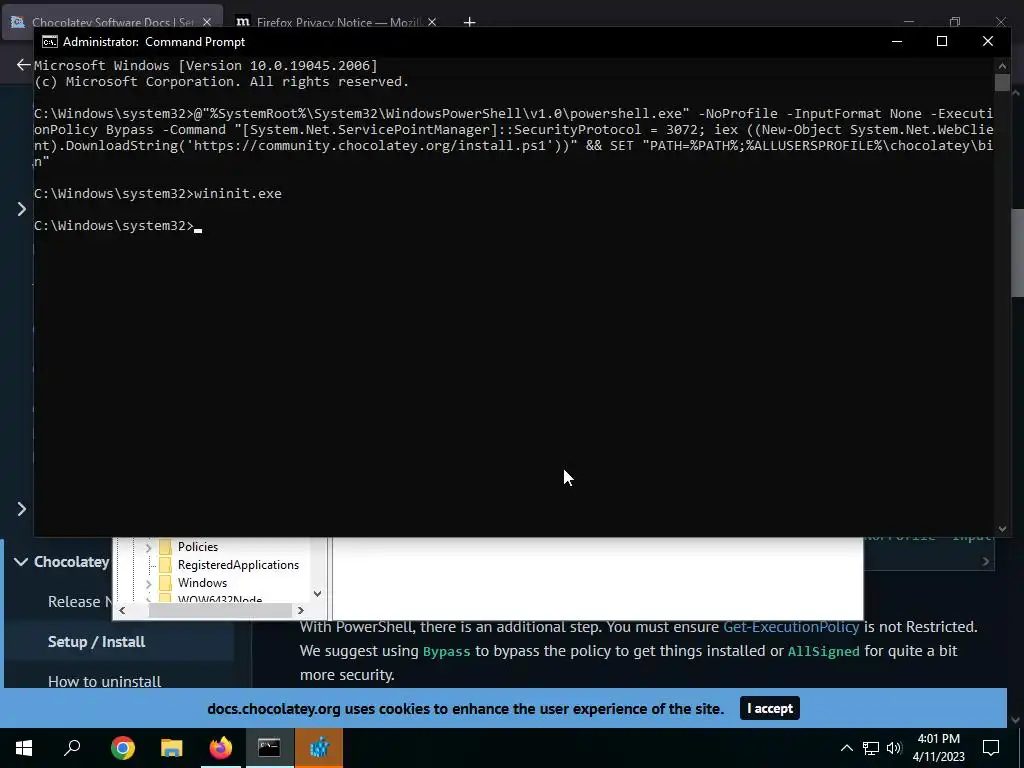Image resolution: width=1024 pixels, height=768 pixels.
Task: Click the registry tree horizontal scrollbar thumb
Action: (220, 610)
